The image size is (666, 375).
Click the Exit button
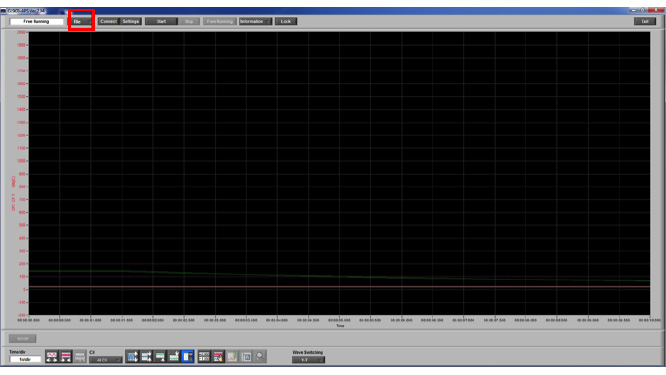coord(645,21)
